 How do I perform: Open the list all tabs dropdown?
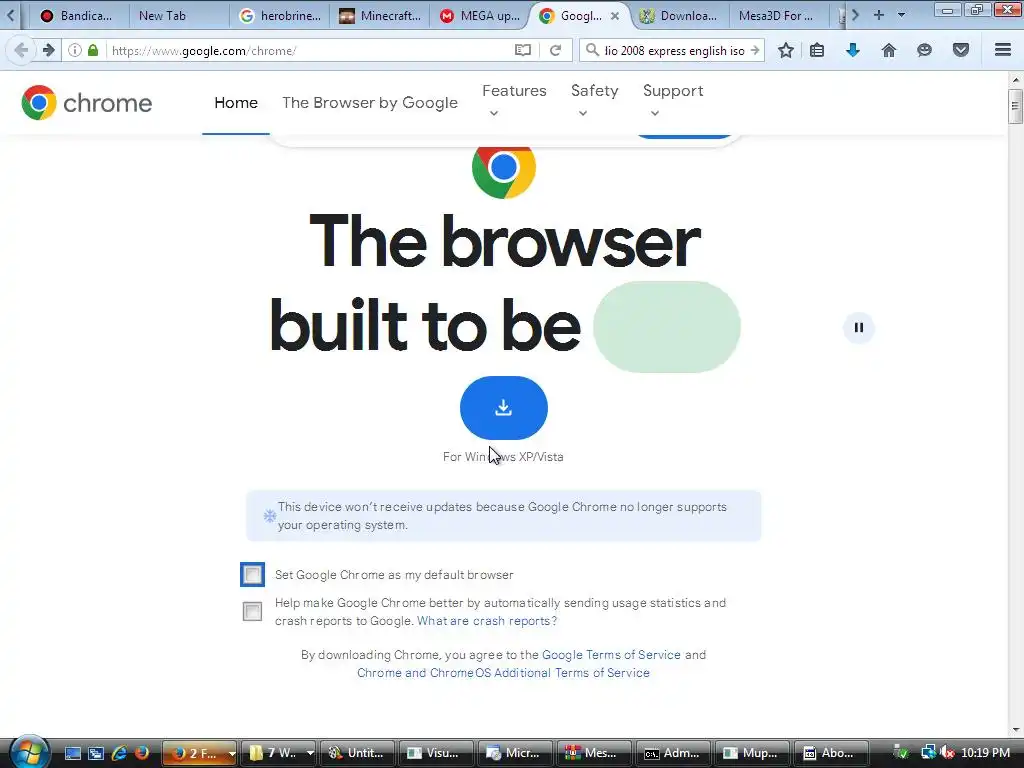901,15
